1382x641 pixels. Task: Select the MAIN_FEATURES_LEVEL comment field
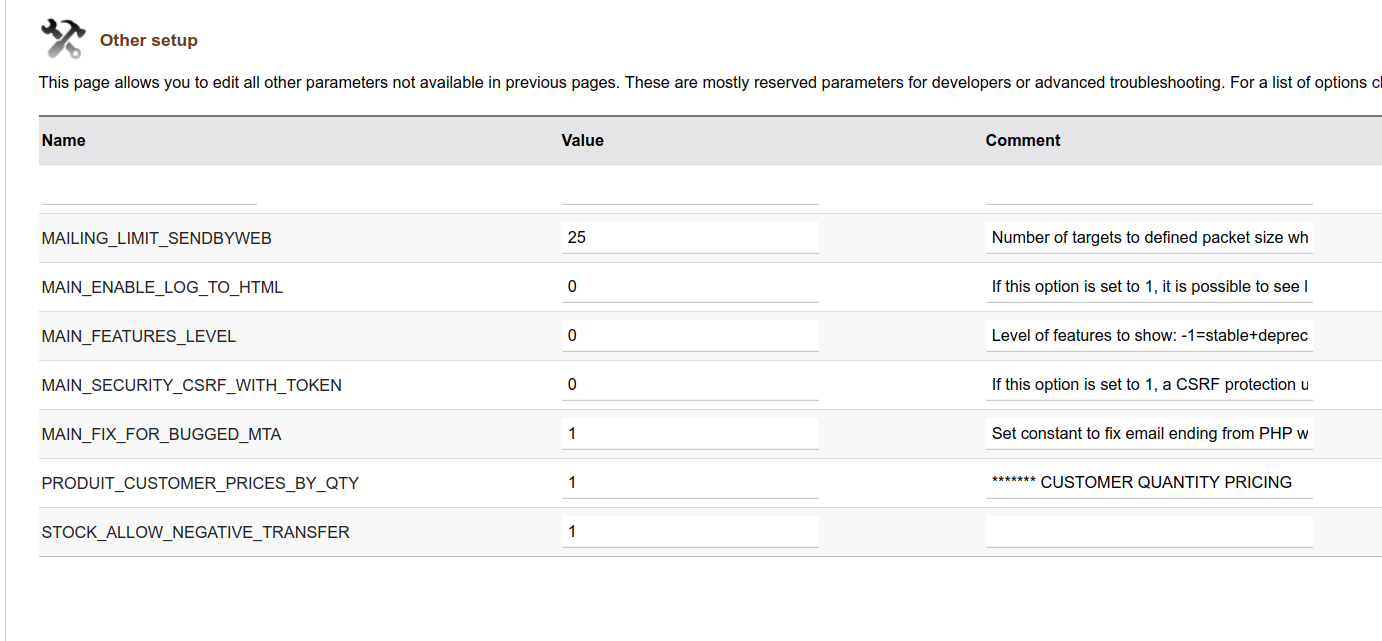coord(1149,336)
